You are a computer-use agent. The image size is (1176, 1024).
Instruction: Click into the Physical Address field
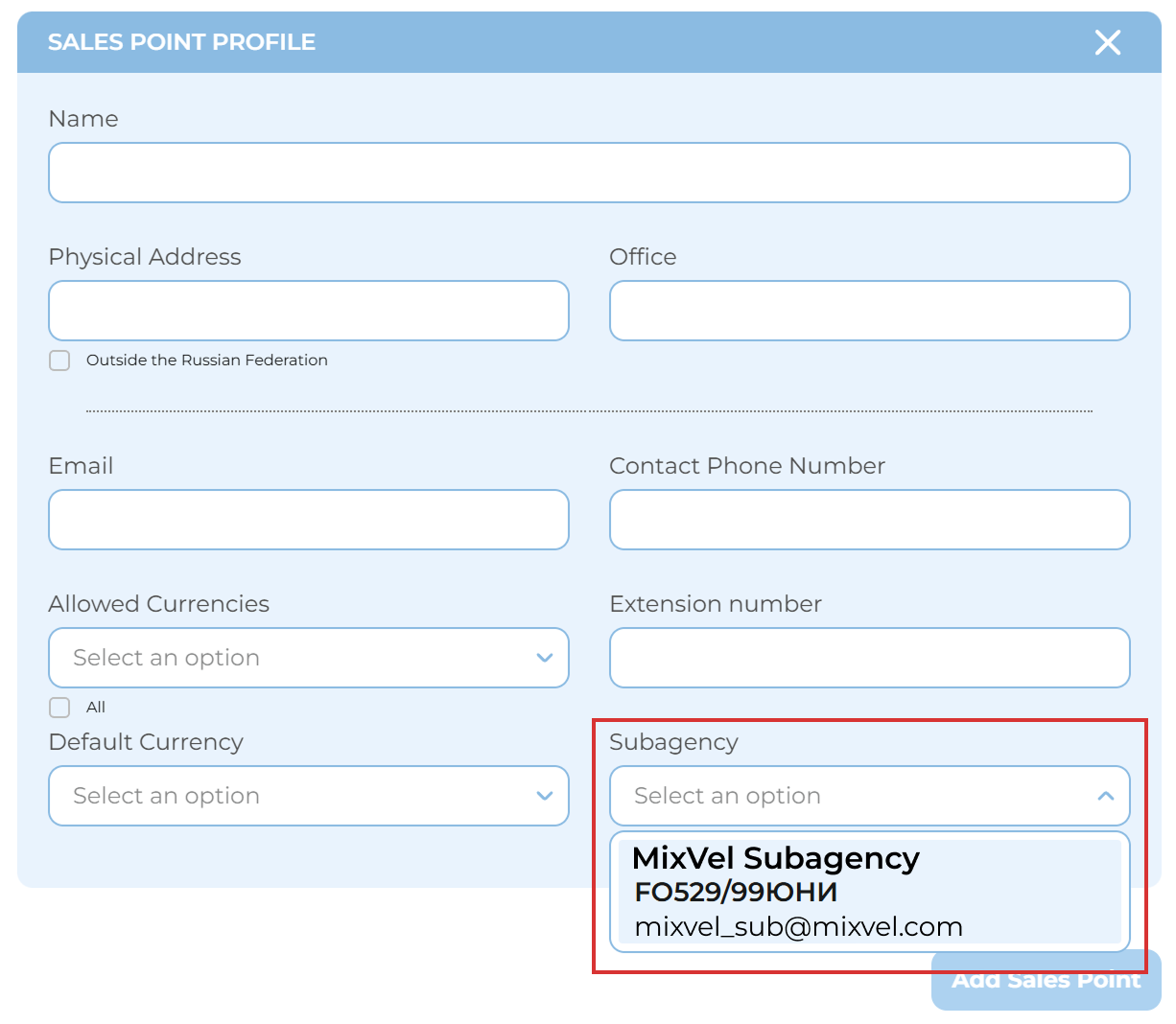309,311
